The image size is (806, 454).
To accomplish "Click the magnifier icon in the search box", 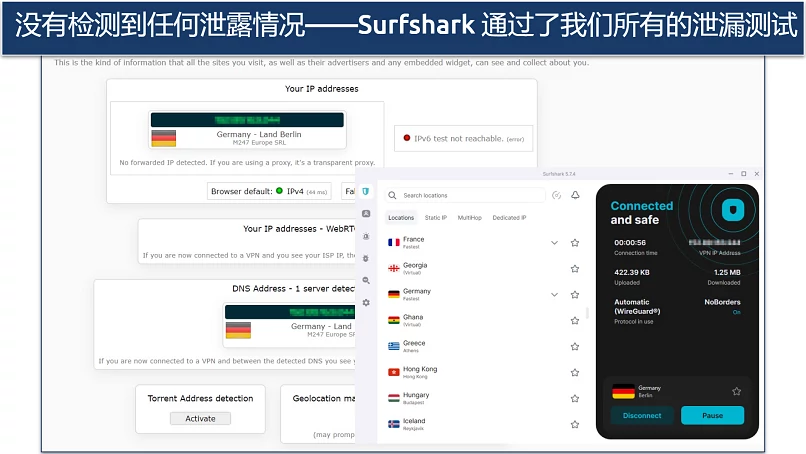I will click(x=392, y=195).
